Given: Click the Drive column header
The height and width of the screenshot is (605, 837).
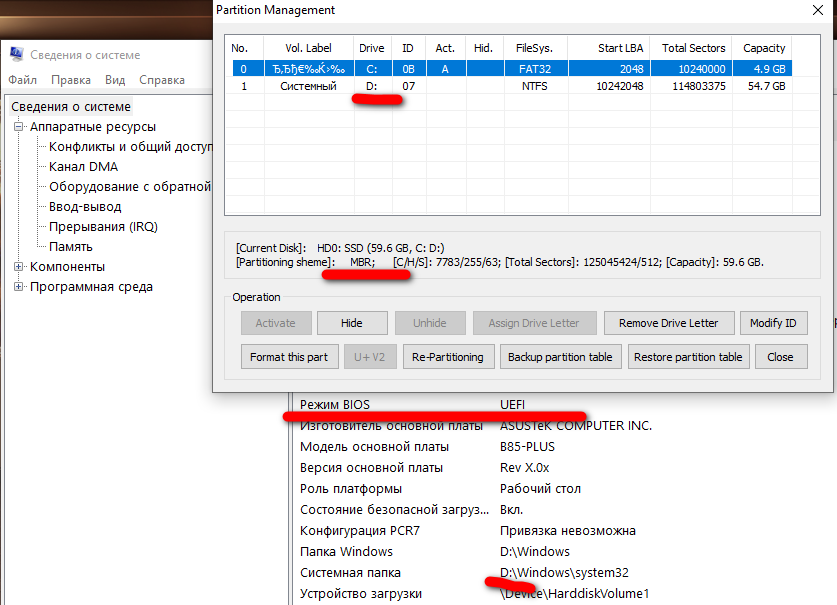Looking at the screenshot, I should (372, 48).
